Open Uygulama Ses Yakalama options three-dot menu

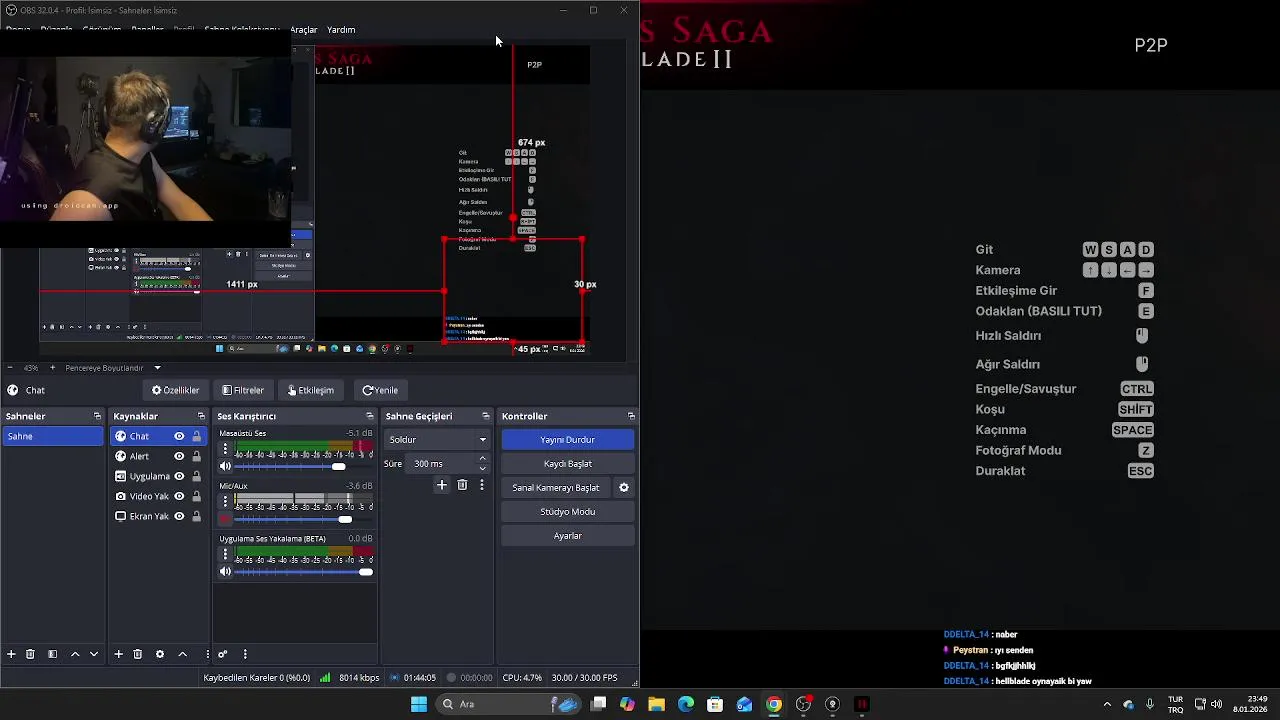225,555
